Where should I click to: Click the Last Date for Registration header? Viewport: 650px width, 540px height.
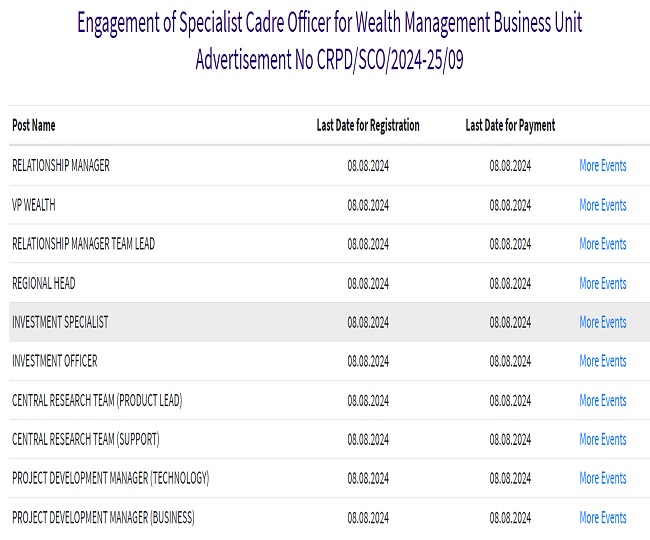pos(368,126)
